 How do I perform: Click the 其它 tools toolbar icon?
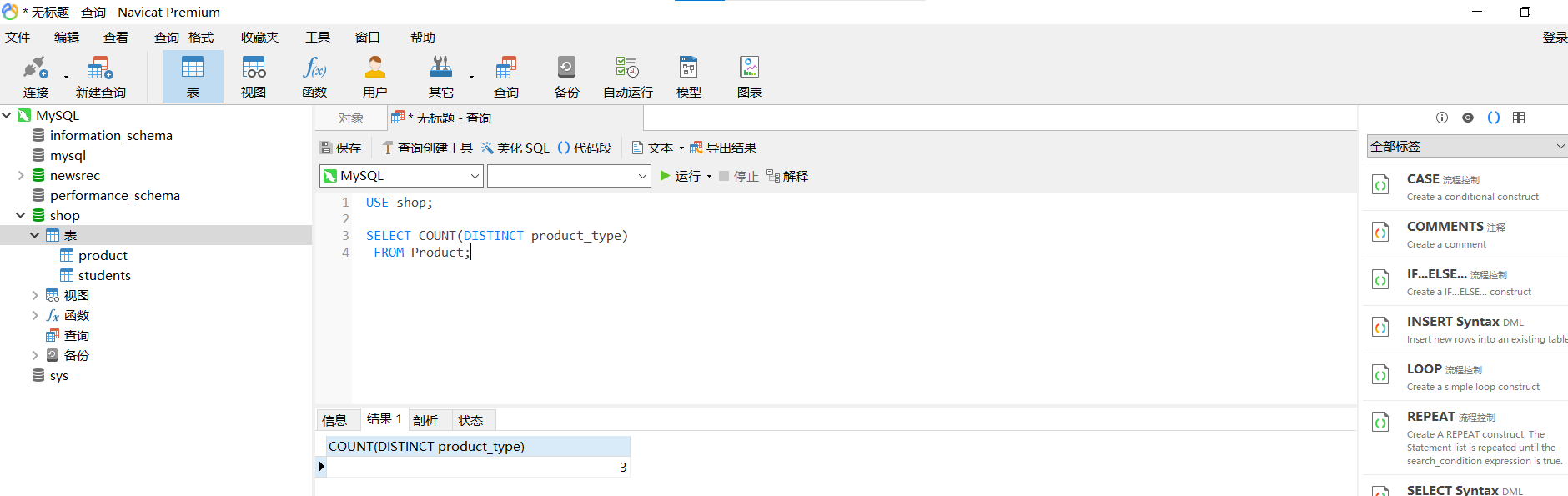click(x=441, y=76)
